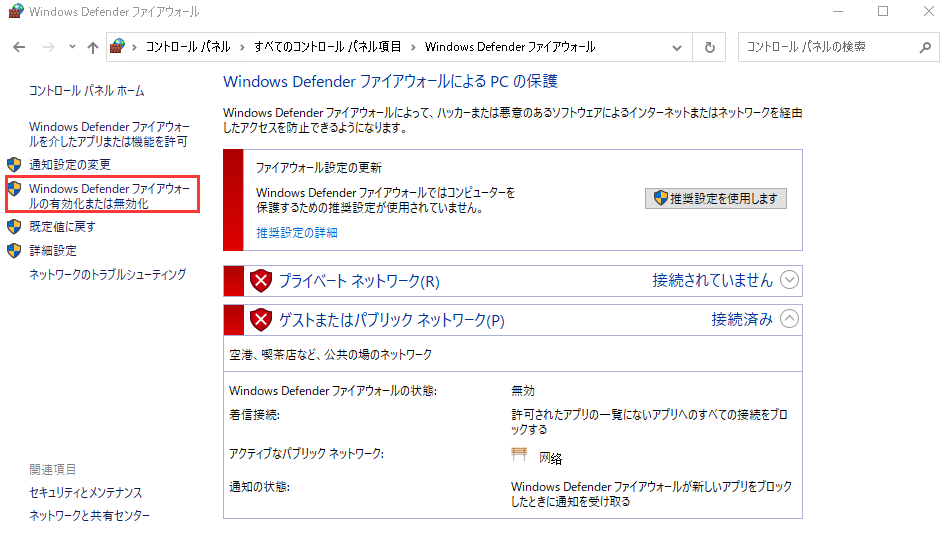This screenshot has width=949, height=540.
Task: Click すべてのコントロール パネル項目 breadcrumb
Action: click(327, 47)
